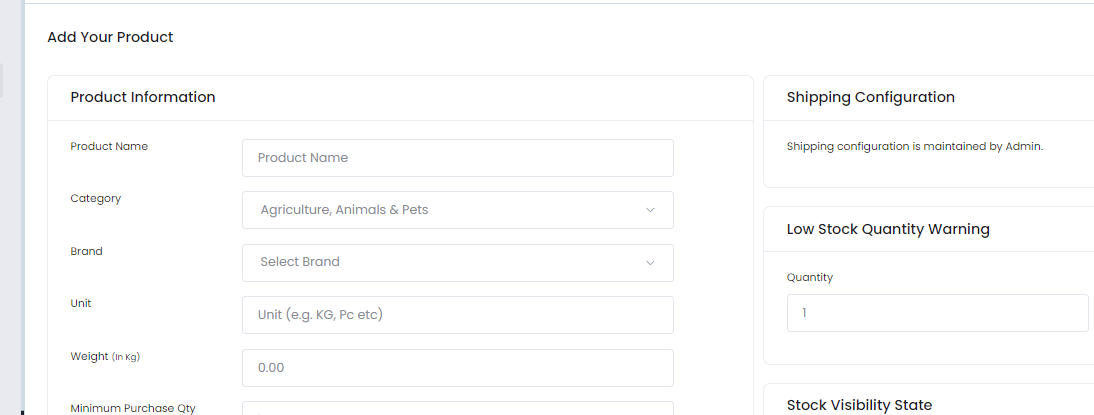Focus the Product Name text field
1094x415 pixels.
click(x=457, y=158)
